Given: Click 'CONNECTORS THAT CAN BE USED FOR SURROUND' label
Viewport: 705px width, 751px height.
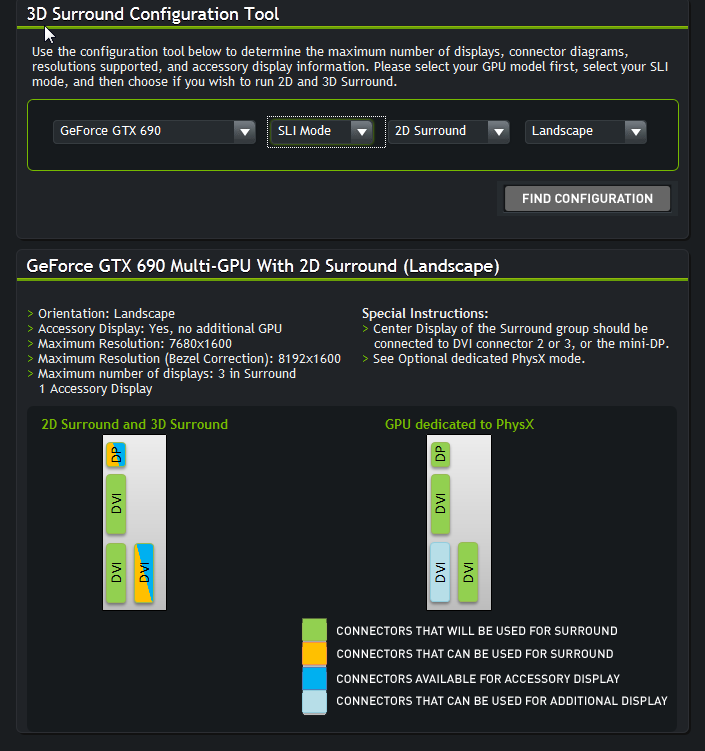Looking at the screenshot, I should [475, 654].
